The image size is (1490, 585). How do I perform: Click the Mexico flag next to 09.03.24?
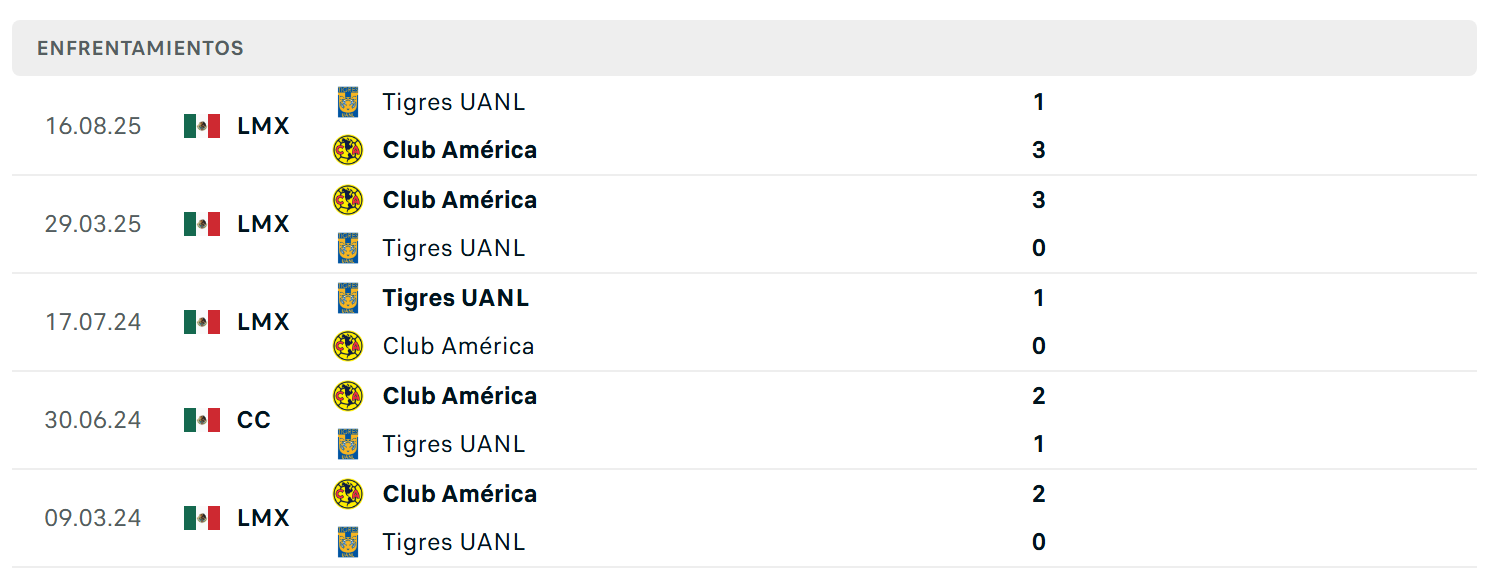[202, 518]
